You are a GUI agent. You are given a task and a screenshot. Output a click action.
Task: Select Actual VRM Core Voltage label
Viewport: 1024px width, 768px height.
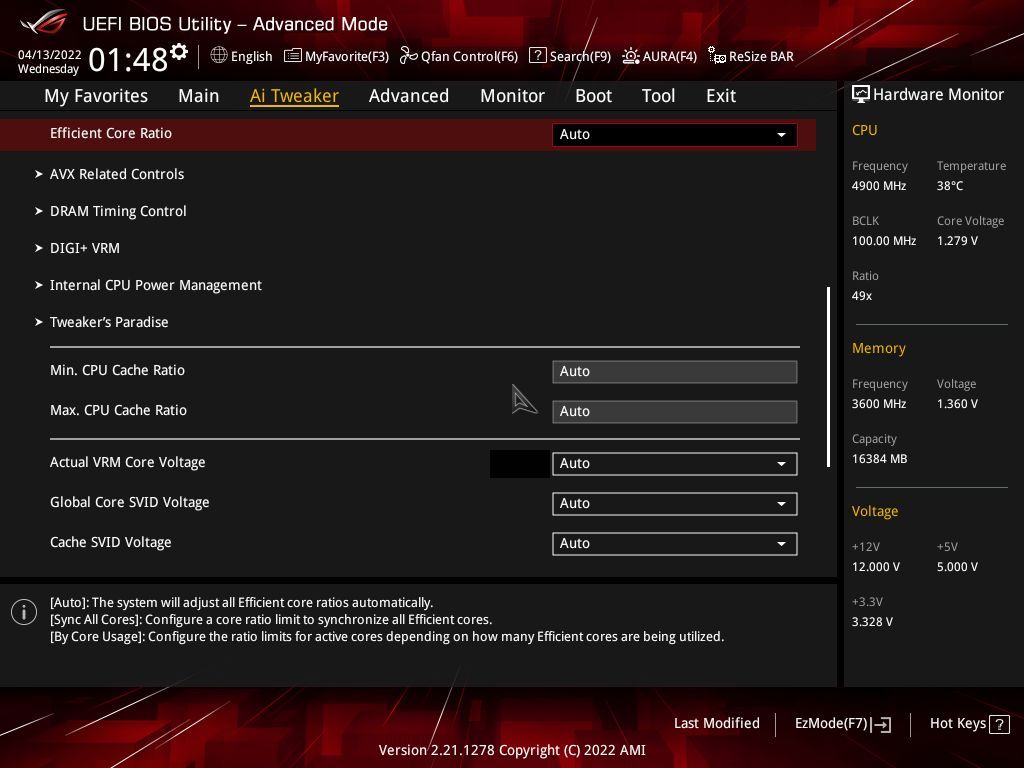[127, 462]
